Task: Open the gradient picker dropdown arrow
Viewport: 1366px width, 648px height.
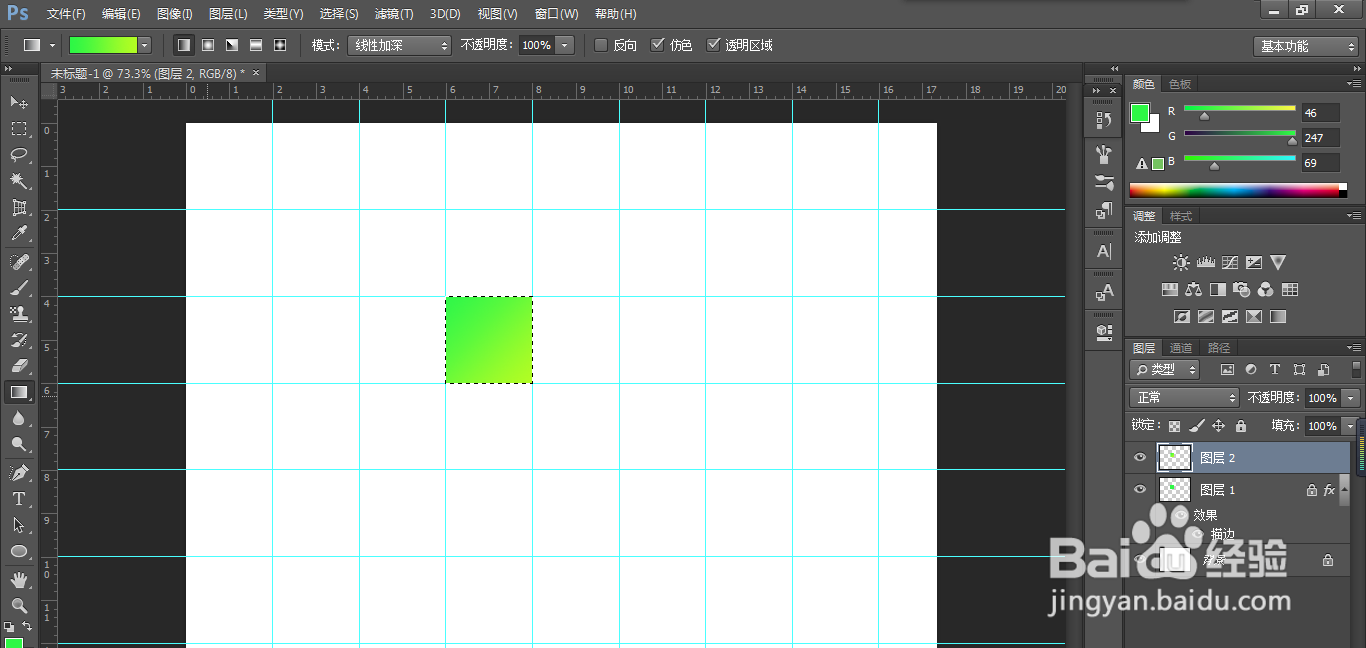Action: coord(145,45)
